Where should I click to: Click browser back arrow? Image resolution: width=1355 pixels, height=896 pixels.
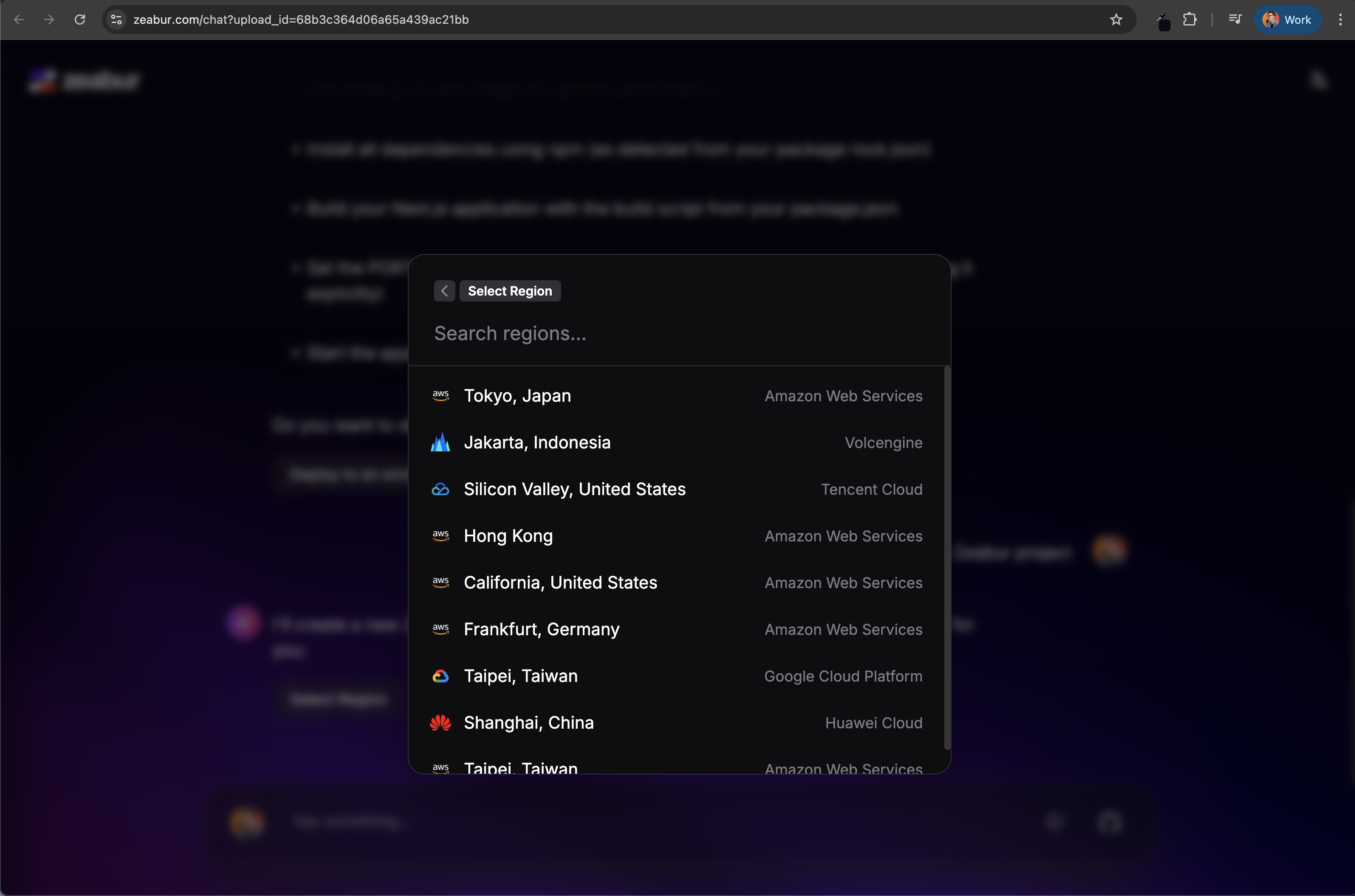click(x=19, y=20)
